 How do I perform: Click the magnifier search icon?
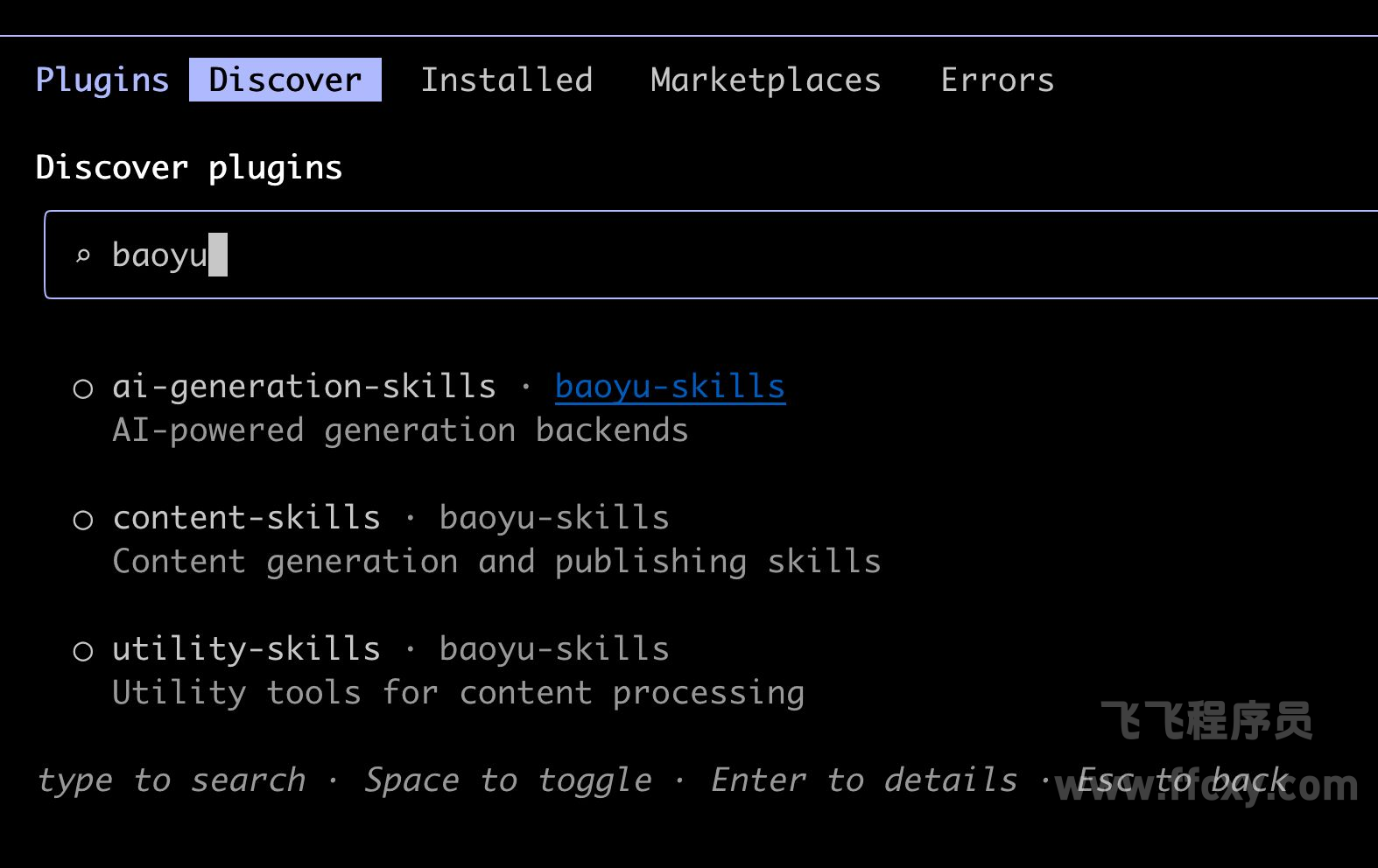click(x=83, y=255)
